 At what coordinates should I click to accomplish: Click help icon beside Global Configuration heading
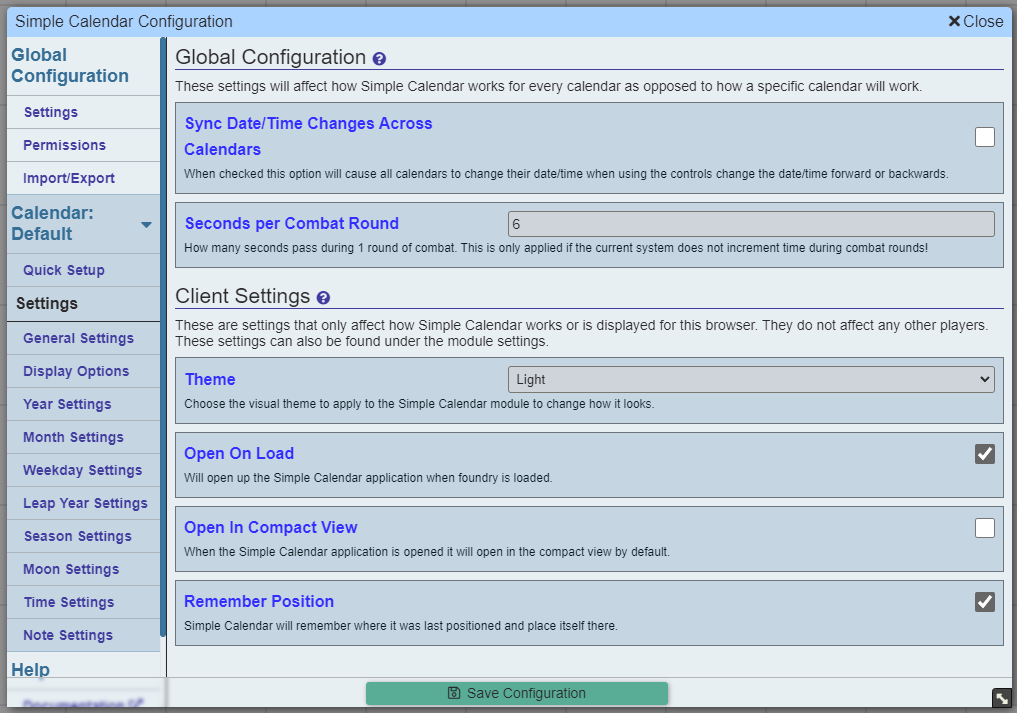point(379,59)
